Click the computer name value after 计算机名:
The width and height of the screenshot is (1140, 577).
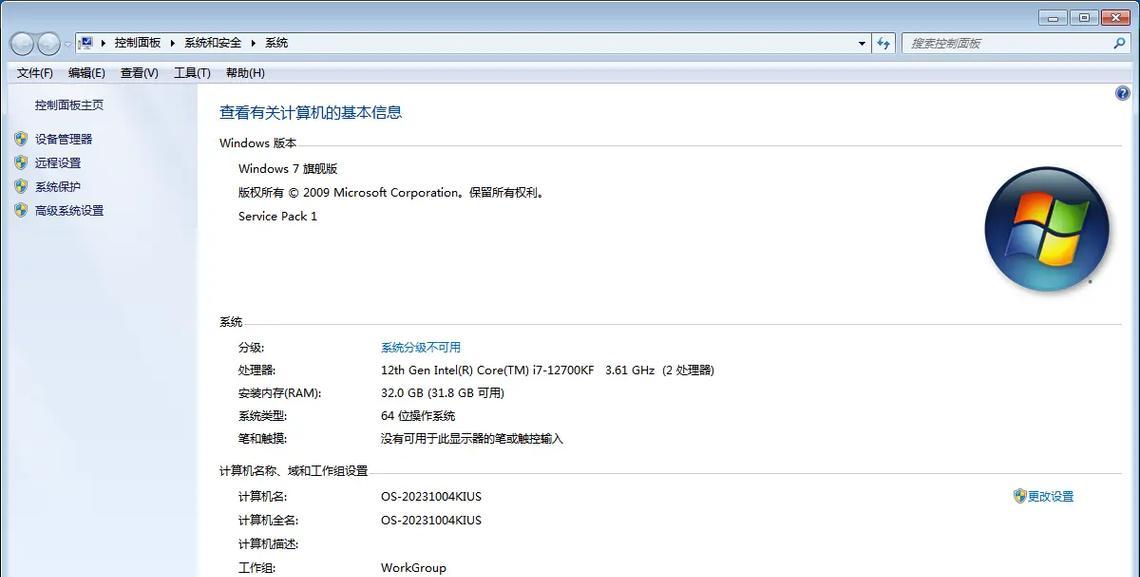click(431, 497)
